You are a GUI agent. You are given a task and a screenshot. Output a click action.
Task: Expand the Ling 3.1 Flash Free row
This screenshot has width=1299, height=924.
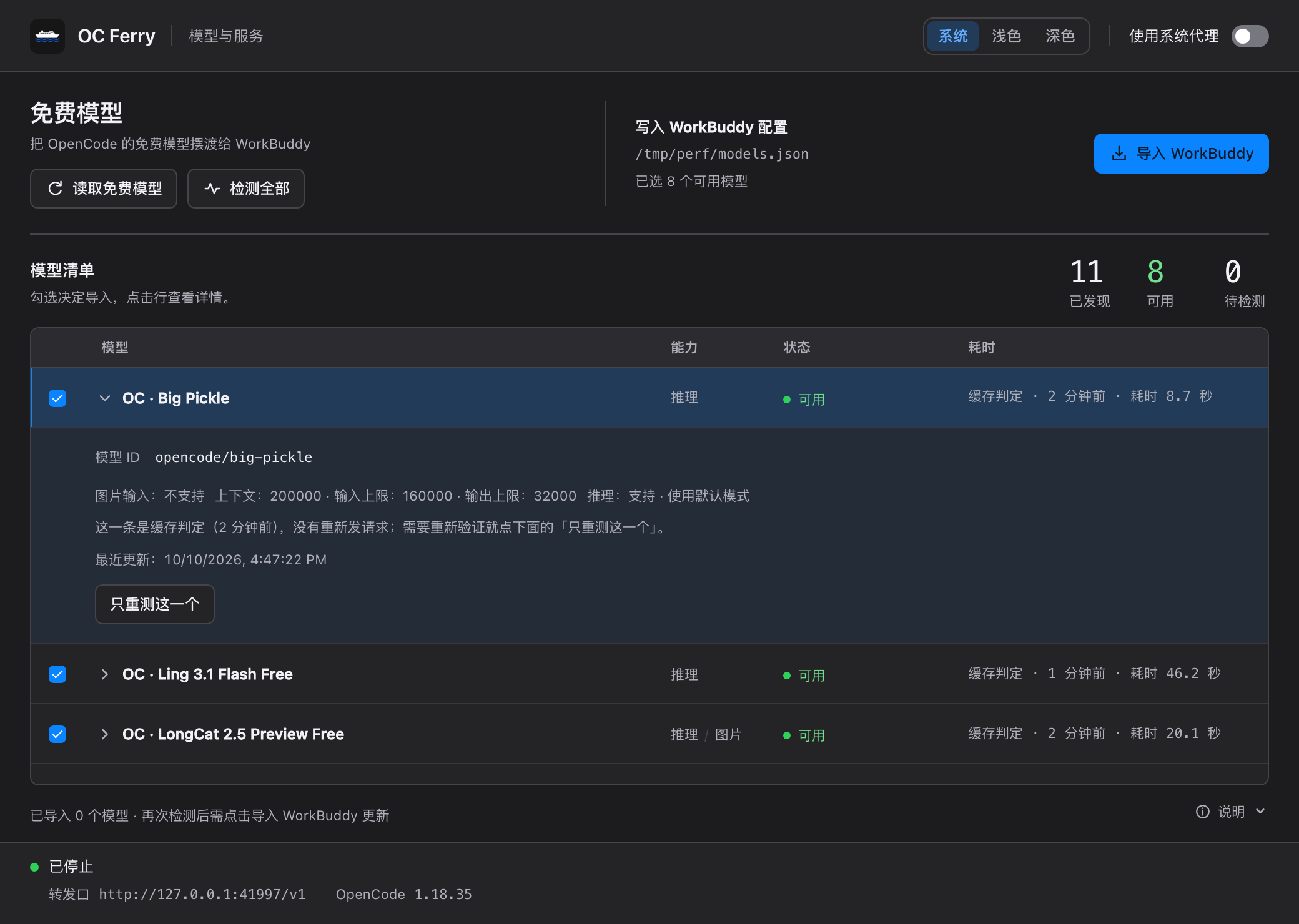[x=105, y=674]
